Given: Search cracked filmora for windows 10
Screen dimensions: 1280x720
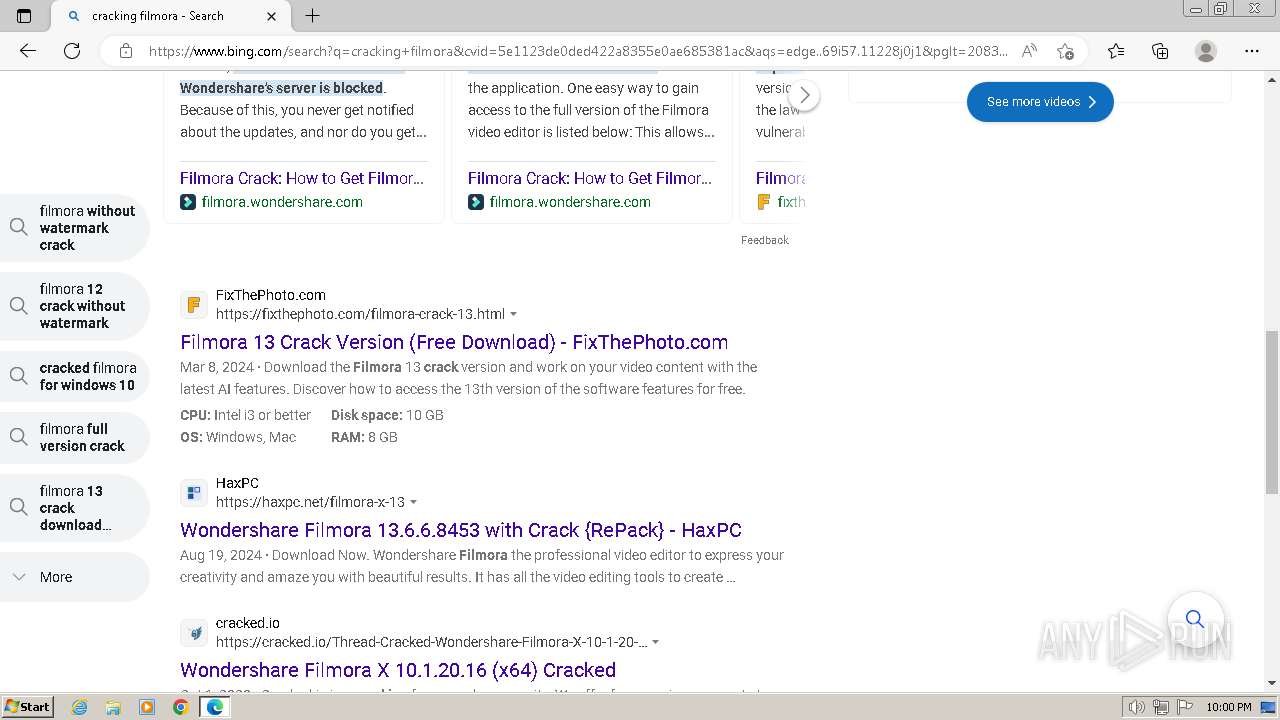Looking at the screenshot, I should 75,376.
